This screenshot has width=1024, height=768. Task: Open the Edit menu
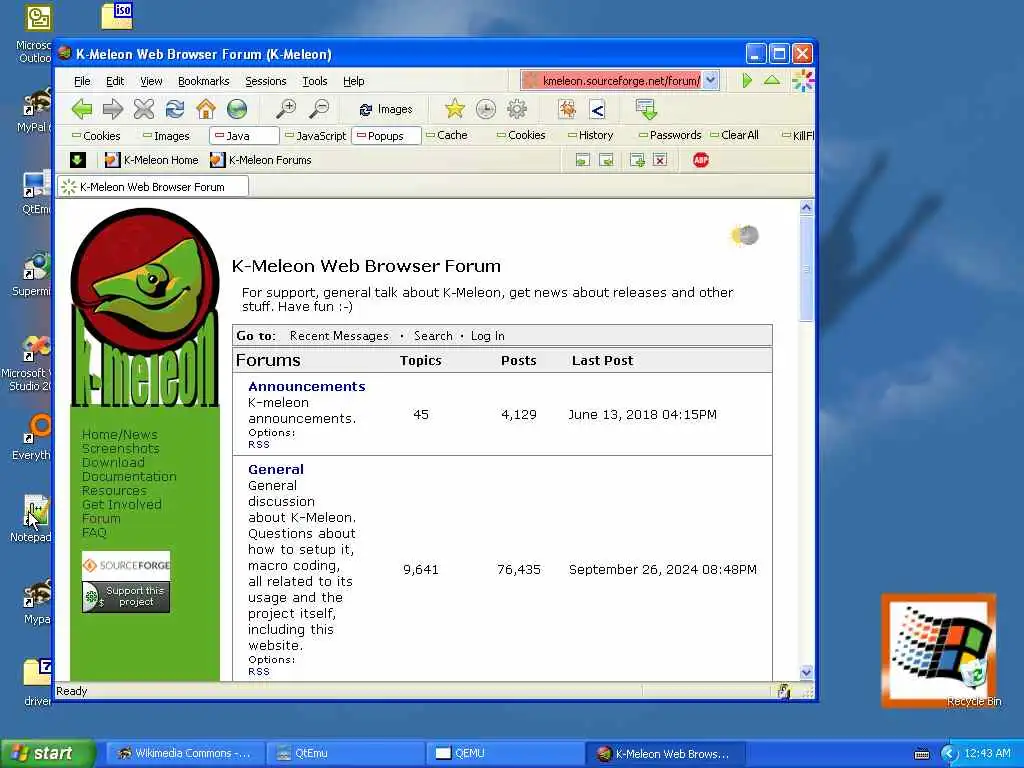click(115, 81)
